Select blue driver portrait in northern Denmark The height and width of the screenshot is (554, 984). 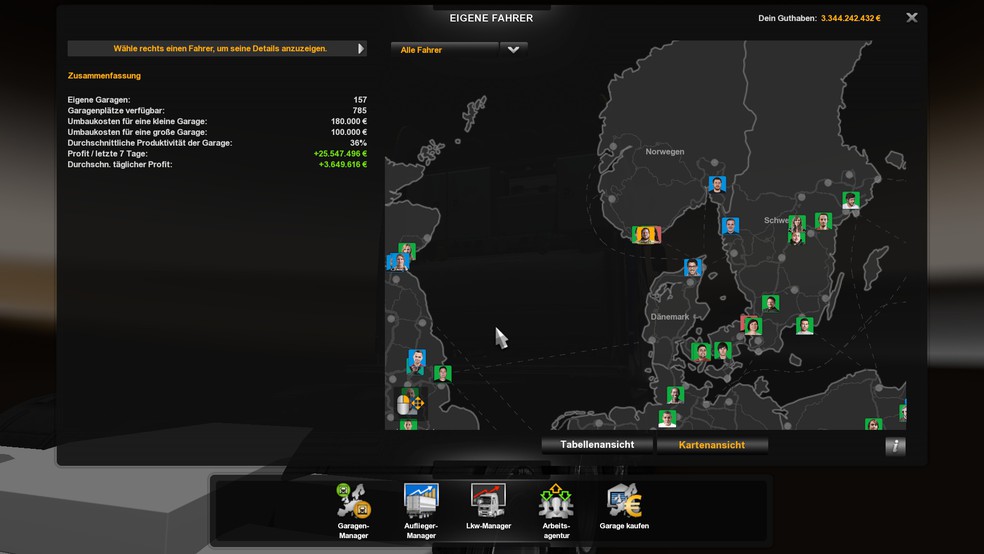[693, 267]
